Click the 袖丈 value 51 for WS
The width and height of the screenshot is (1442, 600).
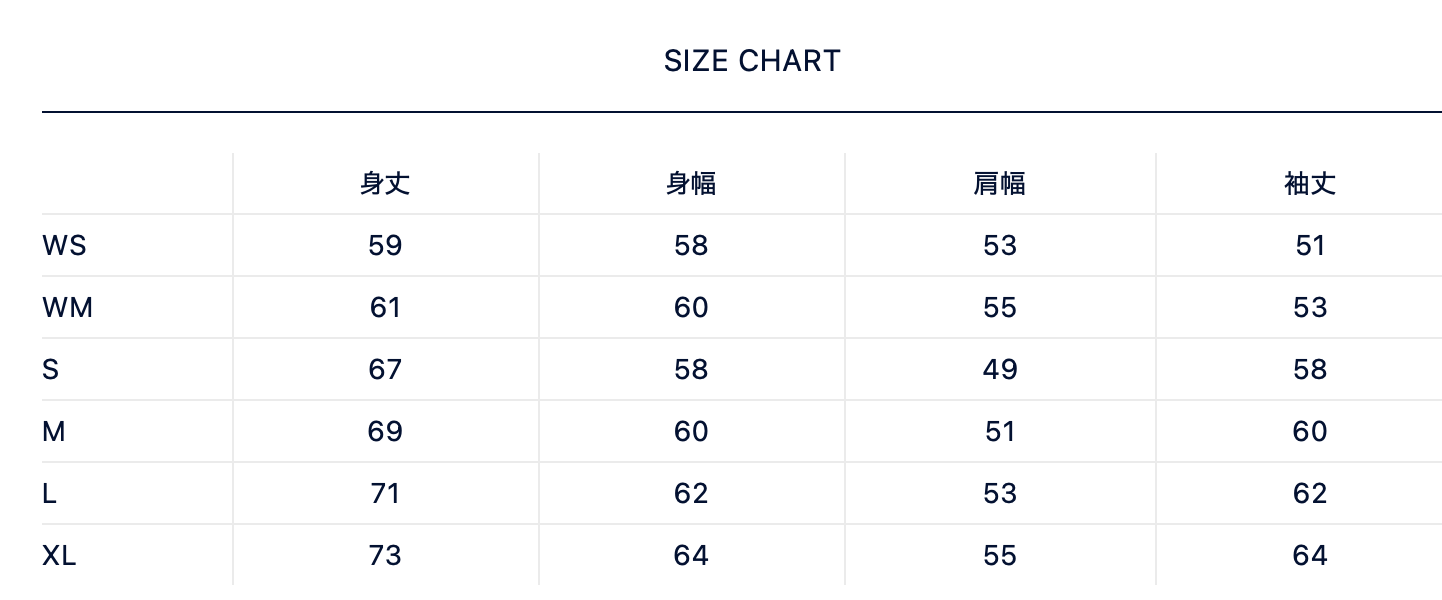click(1310, 246)
